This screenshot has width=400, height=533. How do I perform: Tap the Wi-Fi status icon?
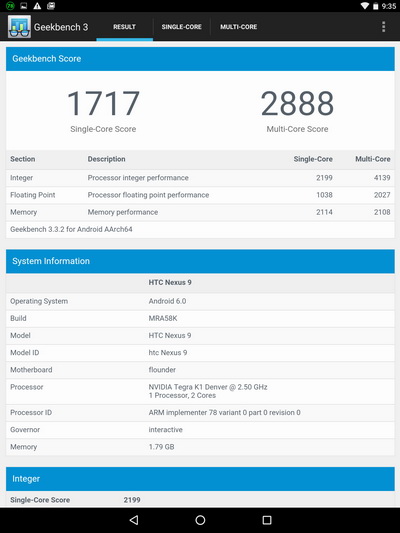(365, 6)
